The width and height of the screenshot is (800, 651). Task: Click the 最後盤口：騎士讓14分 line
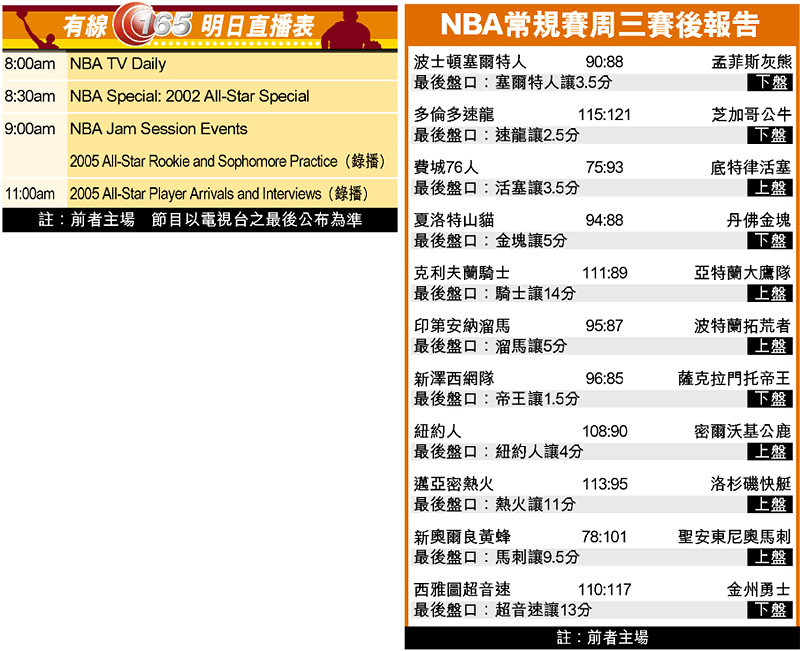[494, 293]
